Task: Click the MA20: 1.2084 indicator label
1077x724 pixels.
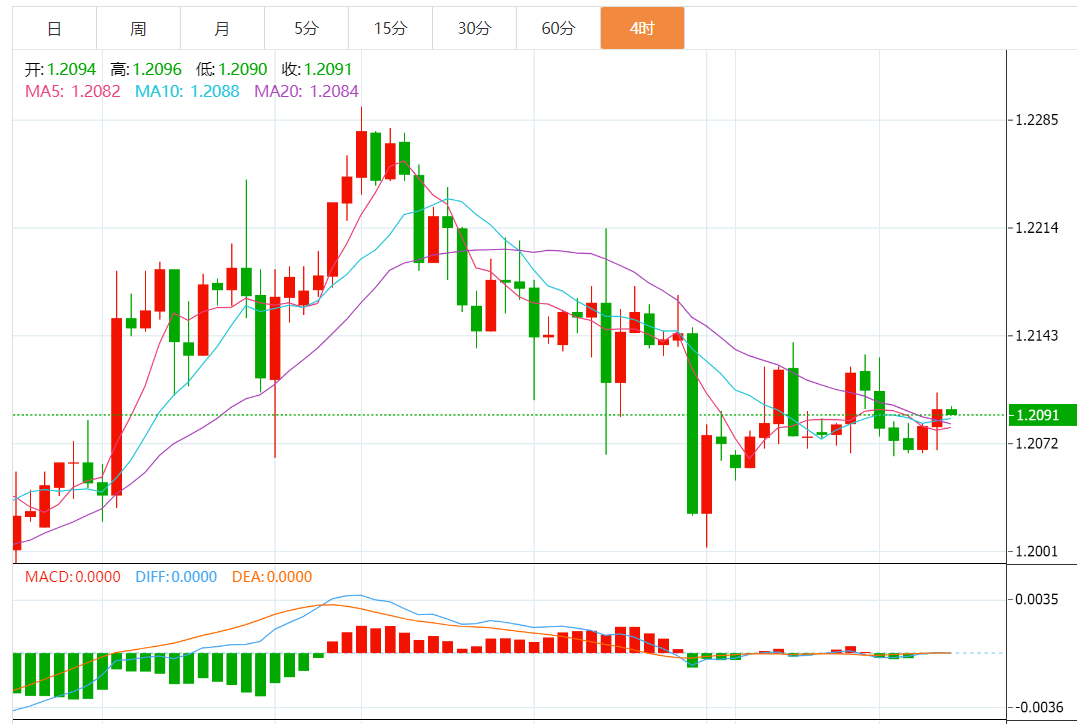Action: pos(306,91)
